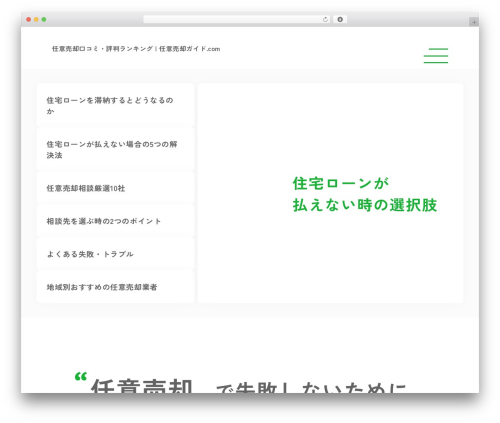500x423 pixels.
Task: Click the 任意売却で失敗しないために heading
Action: 248,387
